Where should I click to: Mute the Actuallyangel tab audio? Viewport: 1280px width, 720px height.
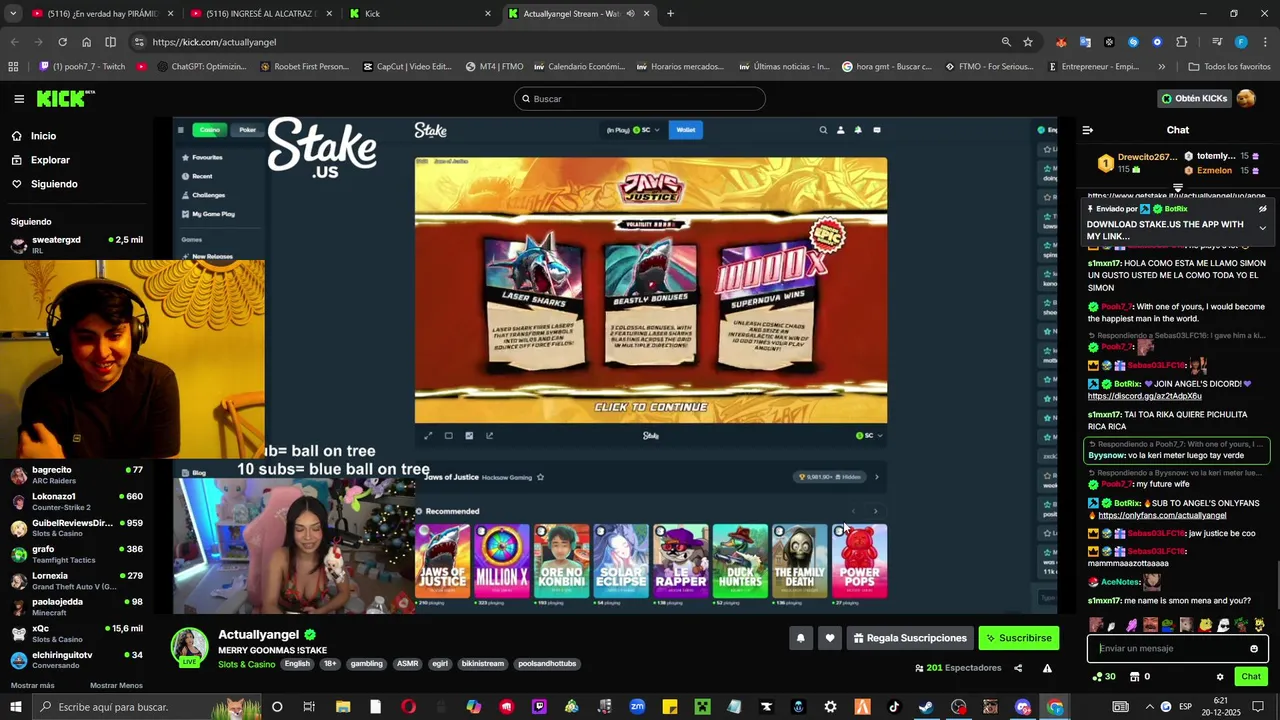point(630,14)
